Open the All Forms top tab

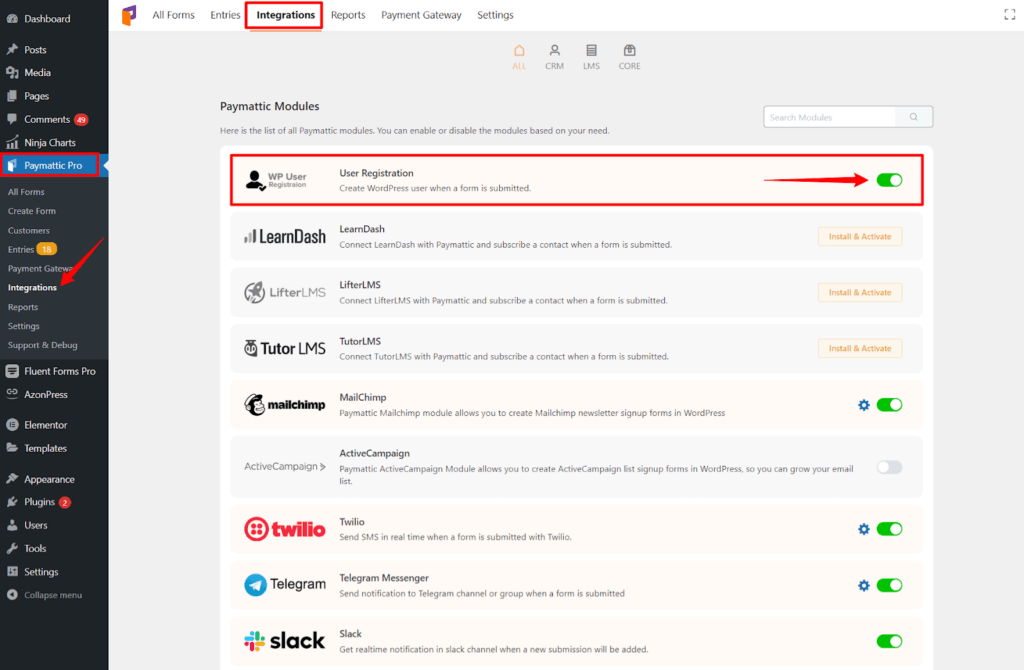pyautogui.click(x=173, y=15)
